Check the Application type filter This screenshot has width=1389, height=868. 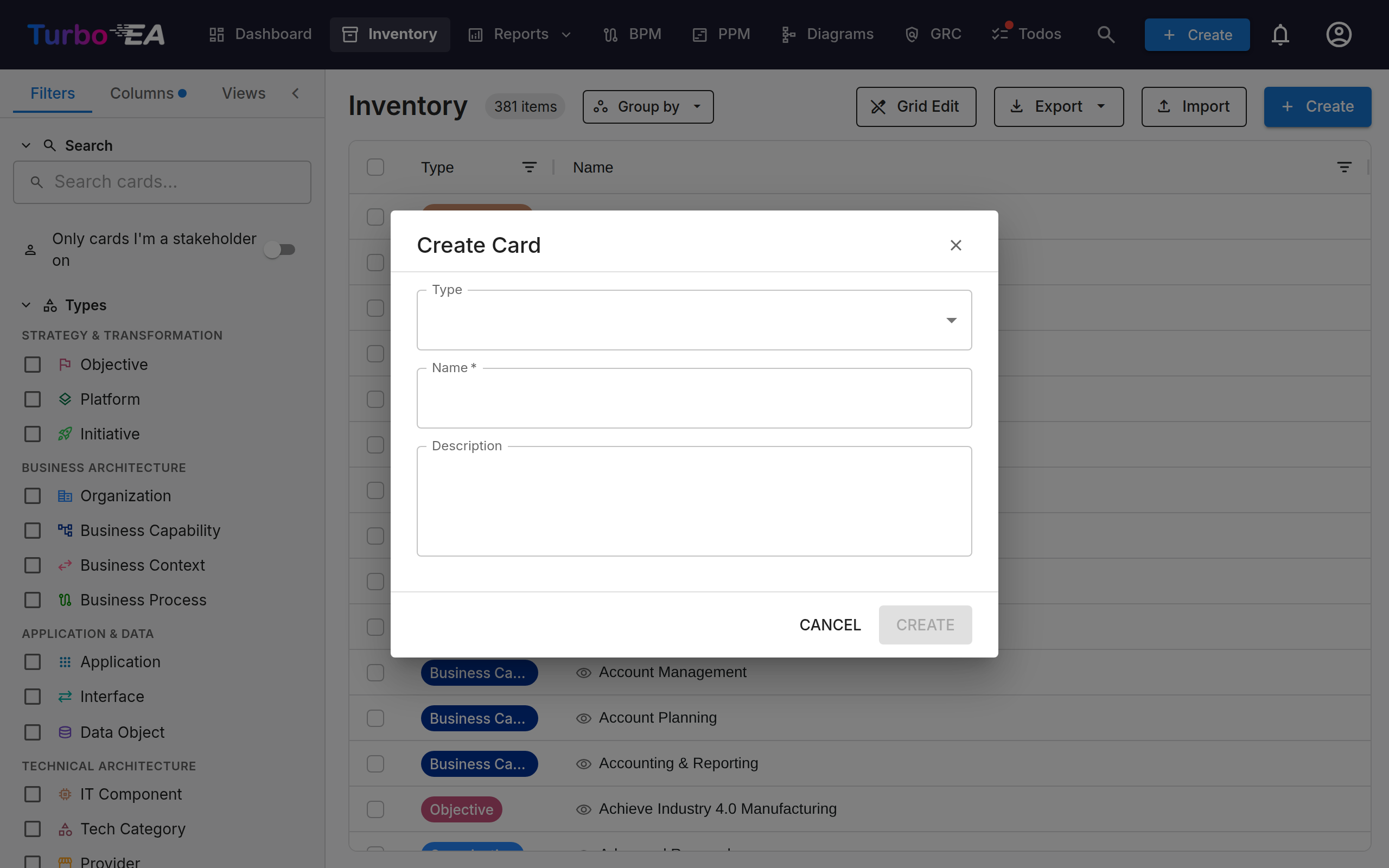point(33,662)
